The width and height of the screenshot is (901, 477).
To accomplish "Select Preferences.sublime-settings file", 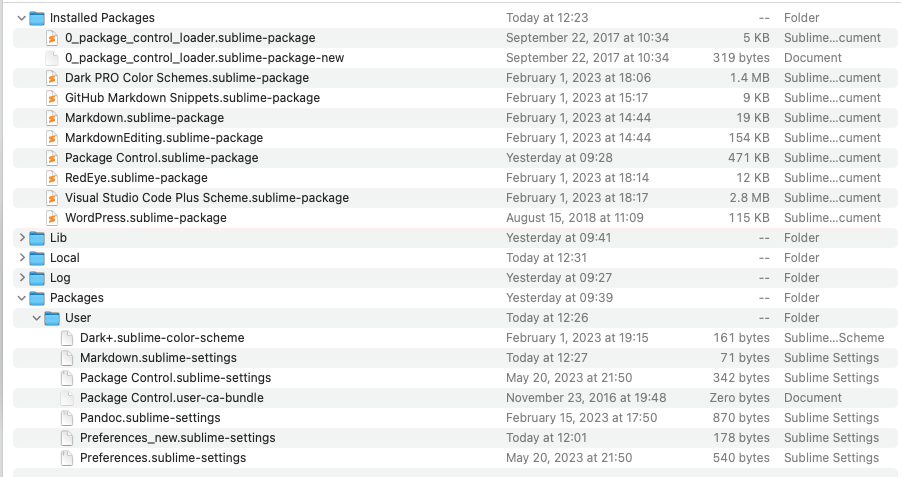I will coord(455,458).
